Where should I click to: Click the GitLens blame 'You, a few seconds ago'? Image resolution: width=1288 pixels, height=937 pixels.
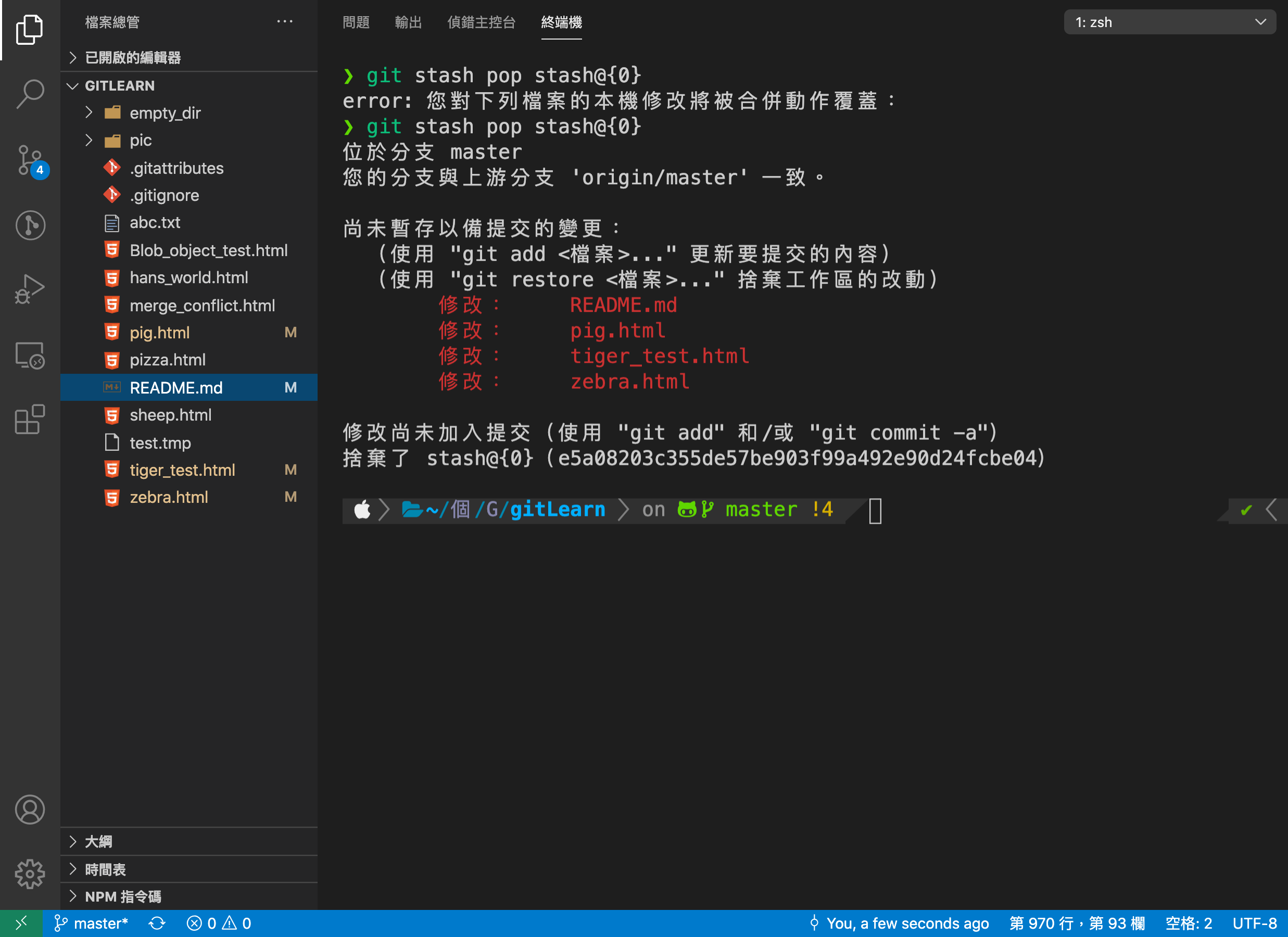(900, 923)
